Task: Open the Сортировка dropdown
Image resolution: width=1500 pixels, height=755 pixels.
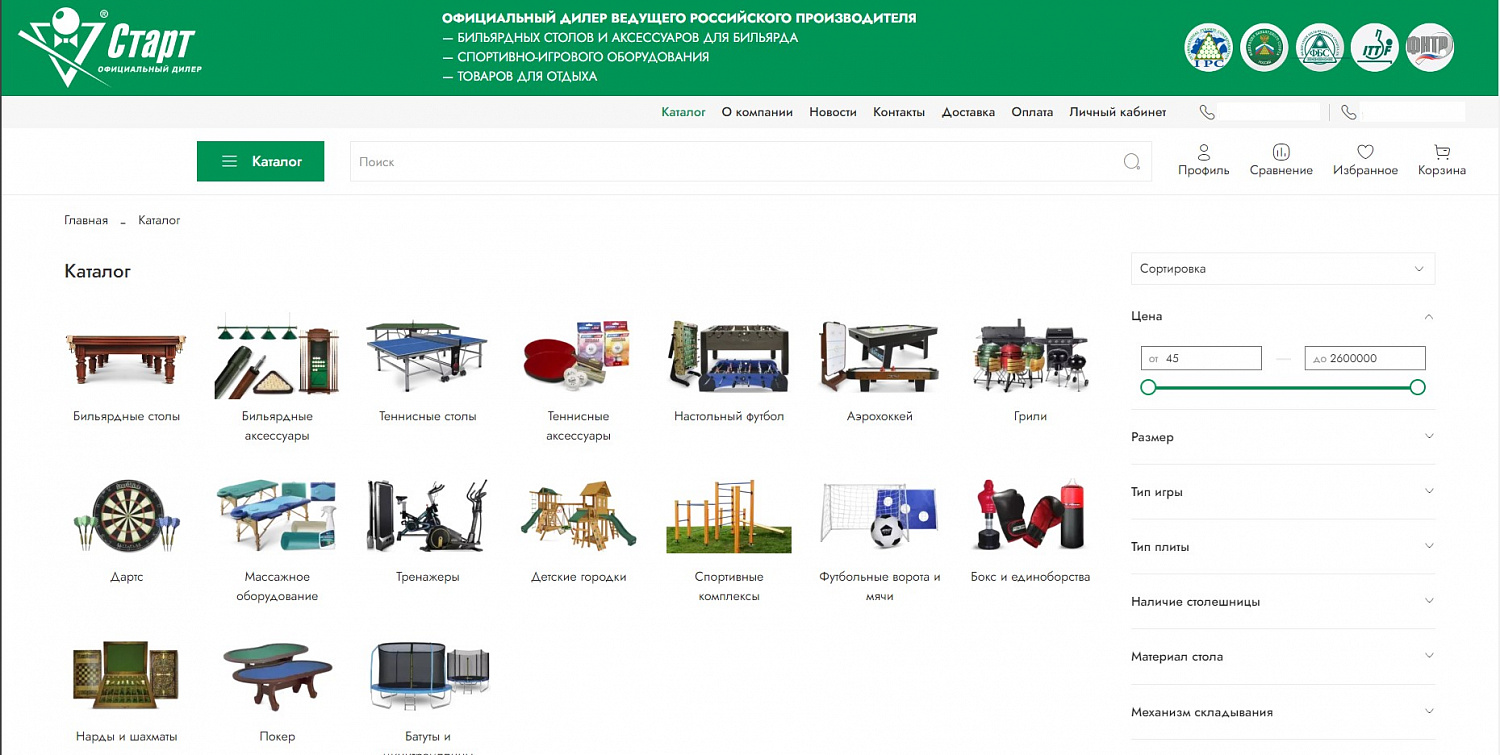Action: point(1282,269)
